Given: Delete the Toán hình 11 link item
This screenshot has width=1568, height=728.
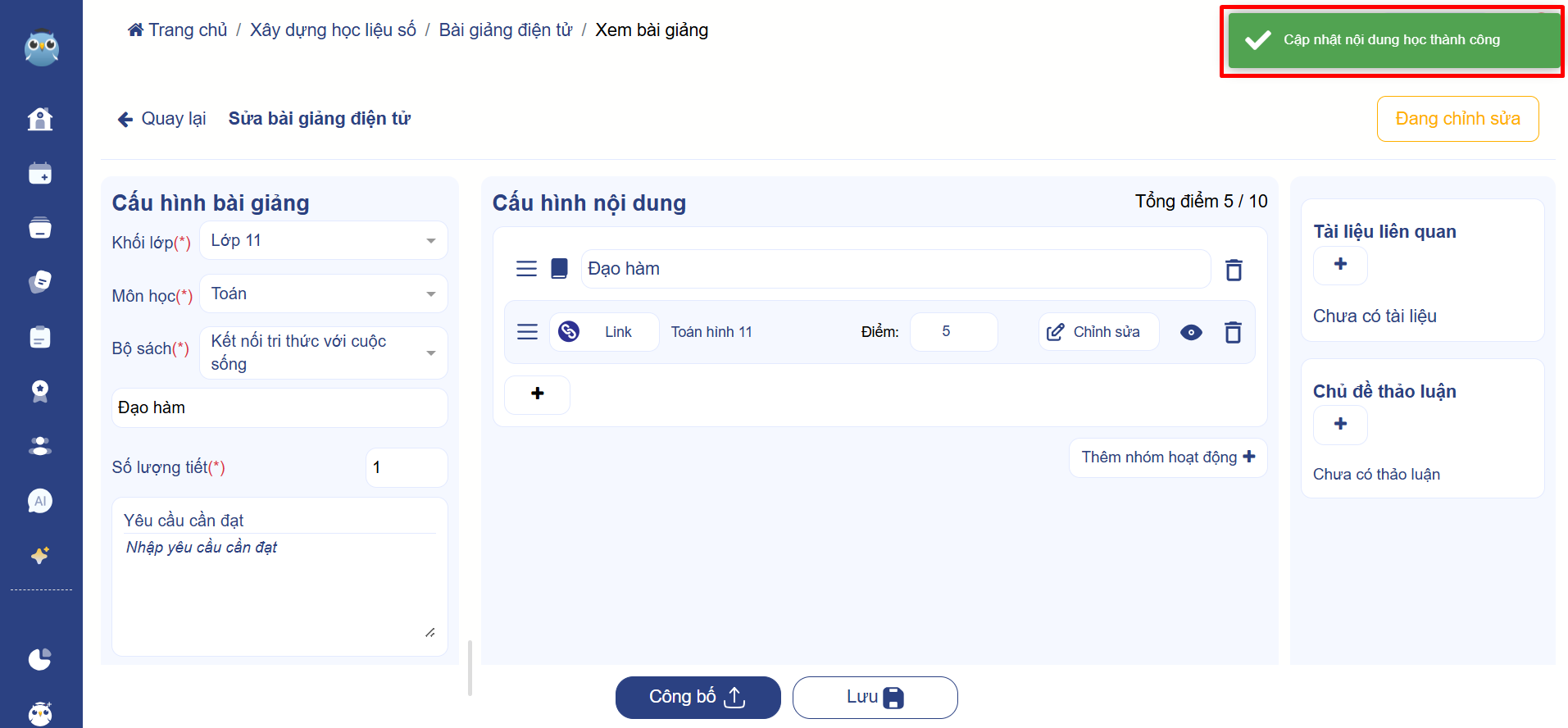Looking at the screenshot, I should click(1233, 332).
